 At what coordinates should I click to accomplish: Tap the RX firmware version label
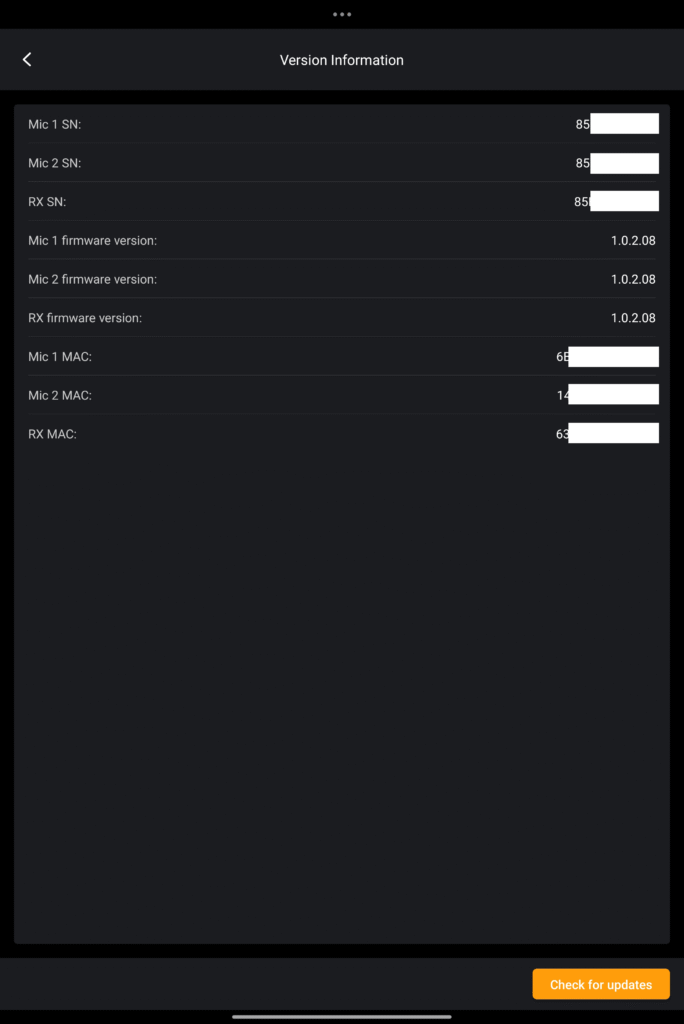click(x=85, y=318)
